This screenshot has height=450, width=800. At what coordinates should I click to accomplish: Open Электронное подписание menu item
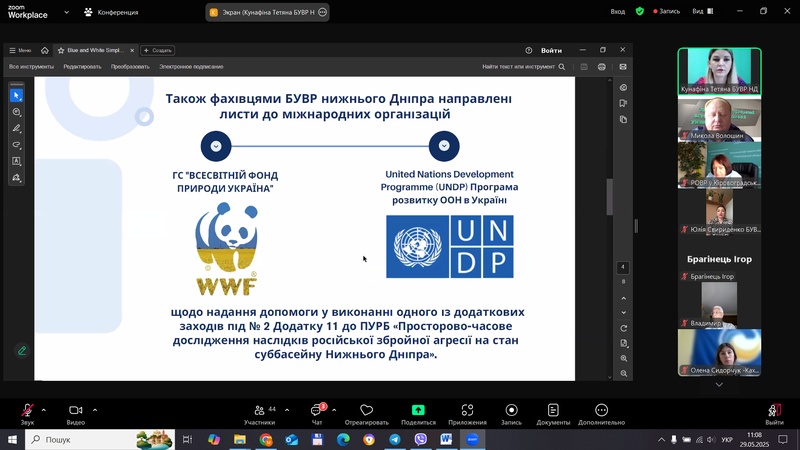191,67
